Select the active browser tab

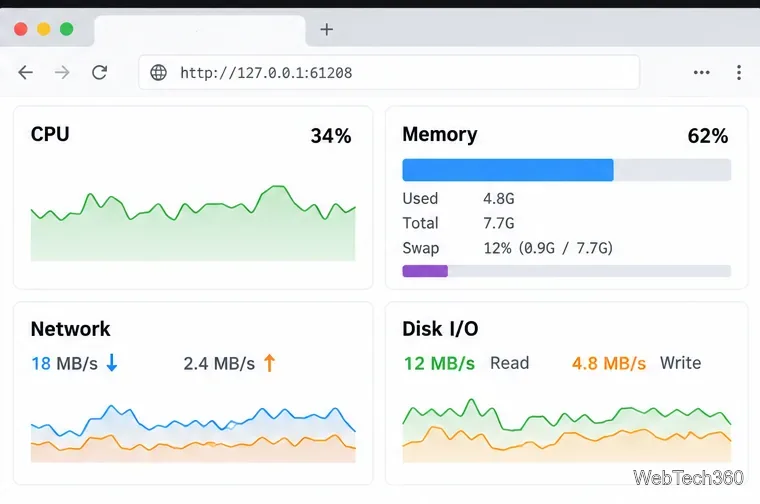200,31
